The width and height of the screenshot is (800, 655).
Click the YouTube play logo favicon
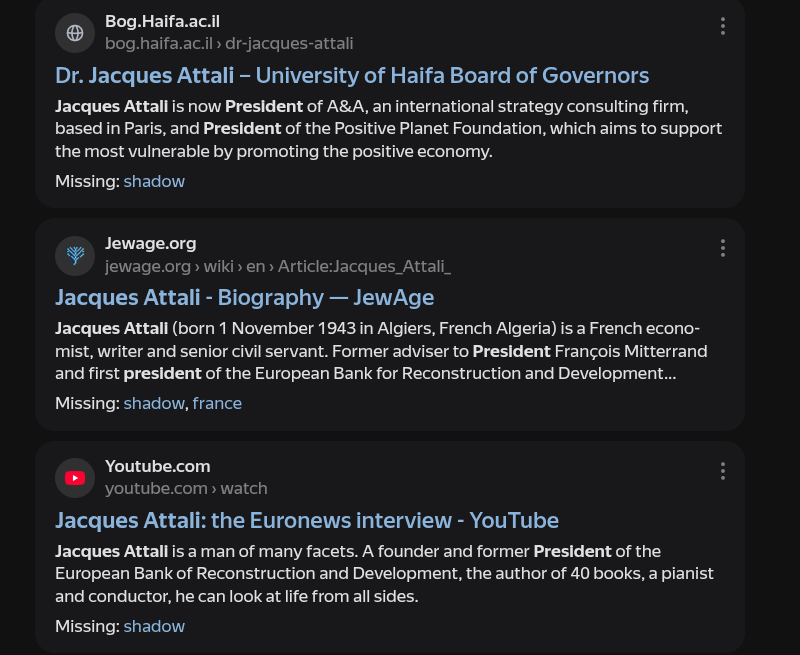point(75,478)
